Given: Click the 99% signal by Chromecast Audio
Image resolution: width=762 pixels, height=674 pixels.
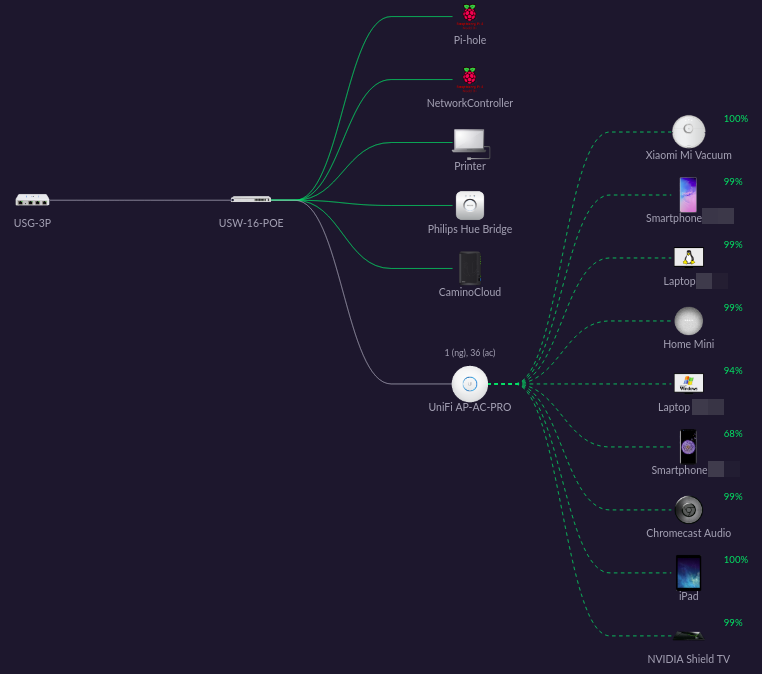Looking at the screenshot, I should (733, 497).
